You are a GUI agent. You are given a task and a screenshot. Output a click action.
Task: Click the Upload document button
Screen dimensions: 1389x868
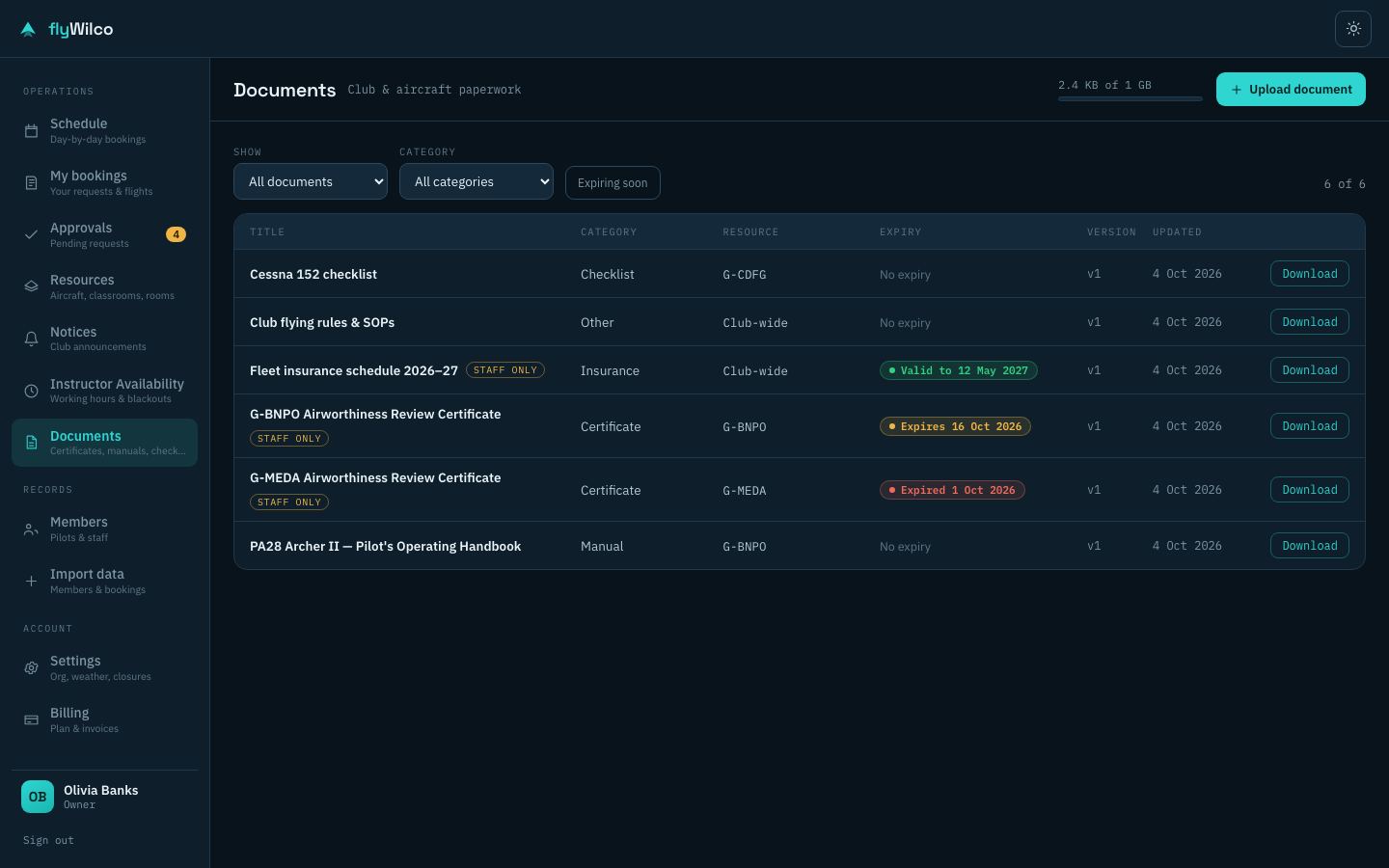coord(1291,90)
